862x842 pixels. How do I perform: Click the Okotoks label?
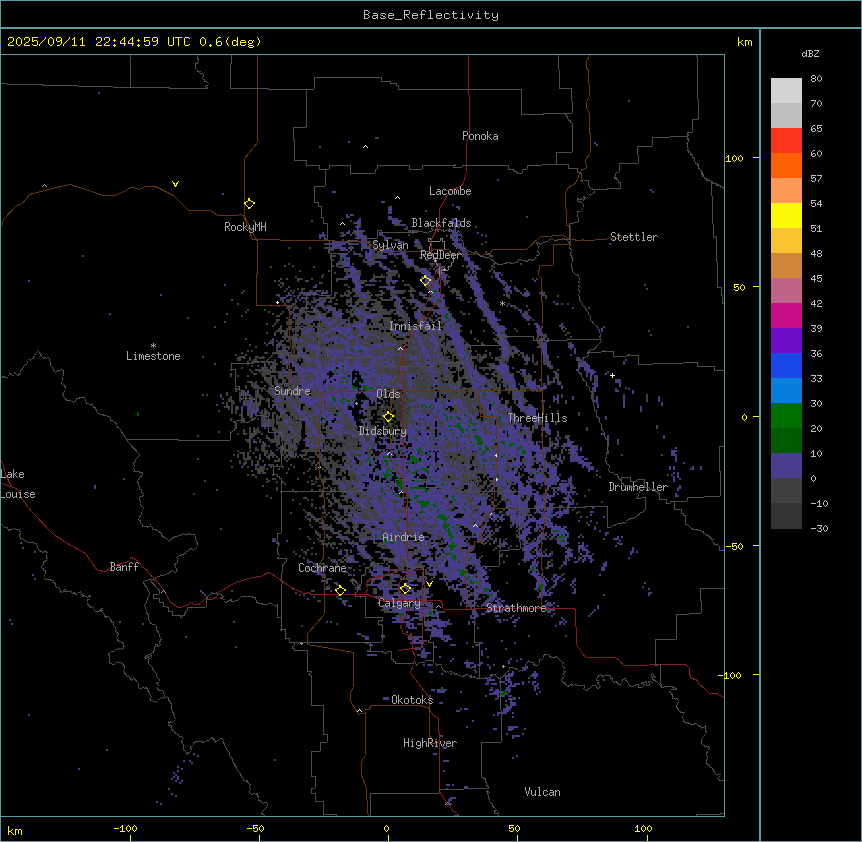(x=412, y=700)
